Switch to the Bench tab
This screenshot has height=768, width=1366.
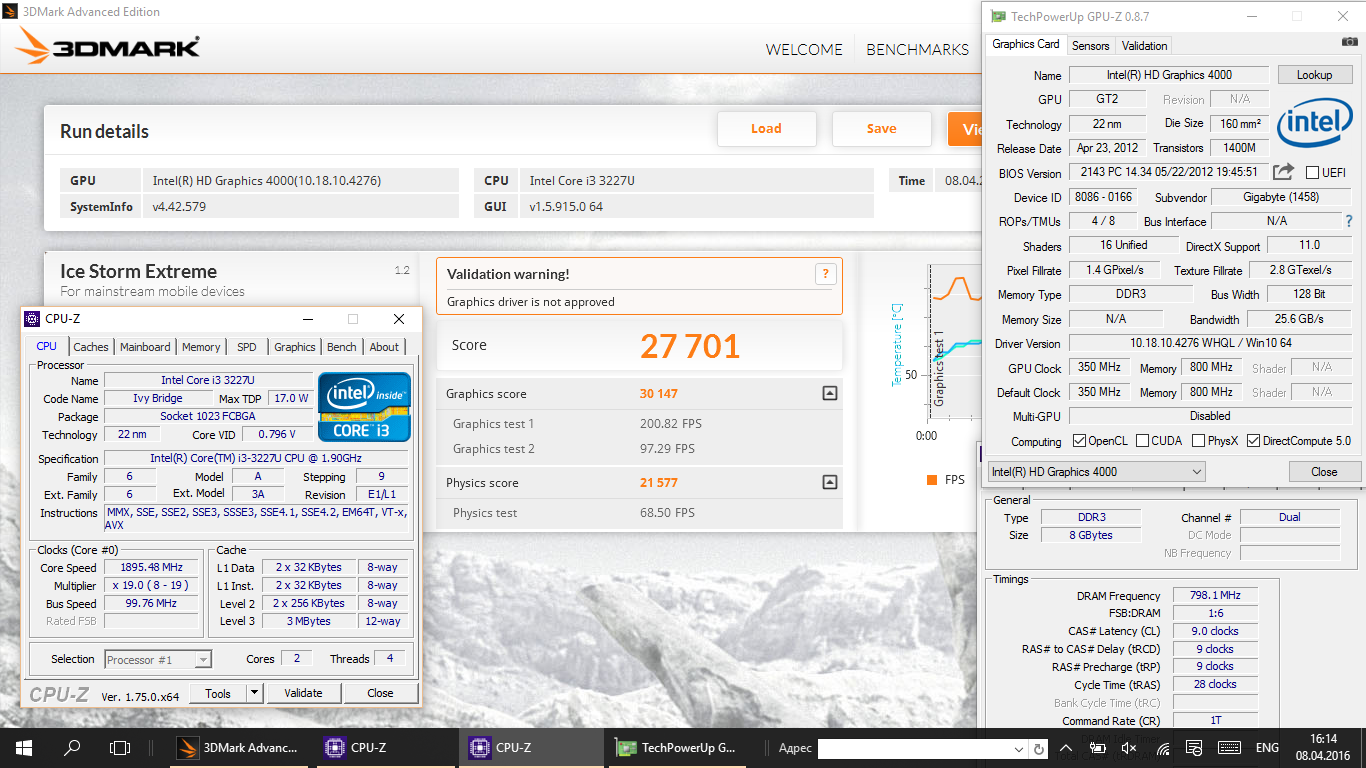pyautogui.click(x=342, y=347)
